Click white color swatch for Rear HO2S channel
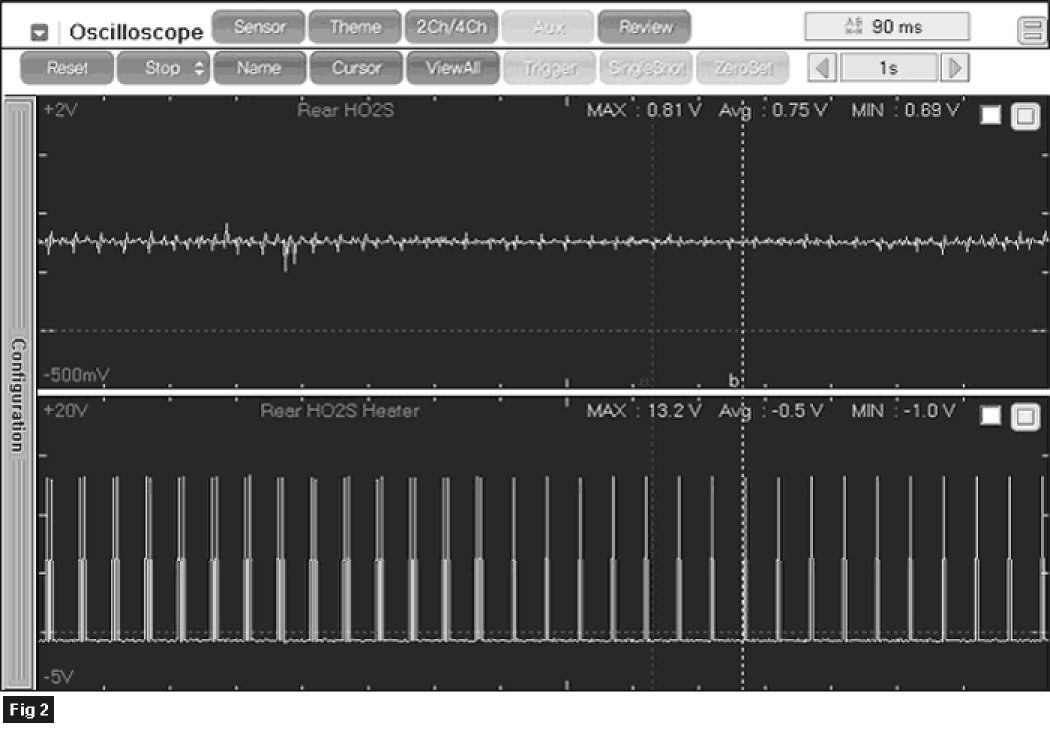 [x=990, y=116]
